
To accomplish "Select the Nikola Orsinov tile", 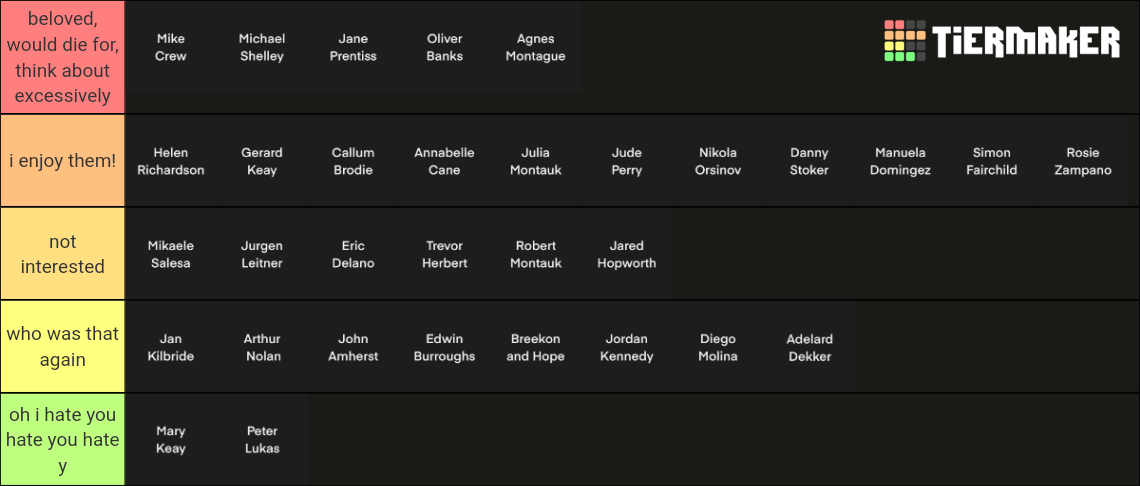I will 718,161.
